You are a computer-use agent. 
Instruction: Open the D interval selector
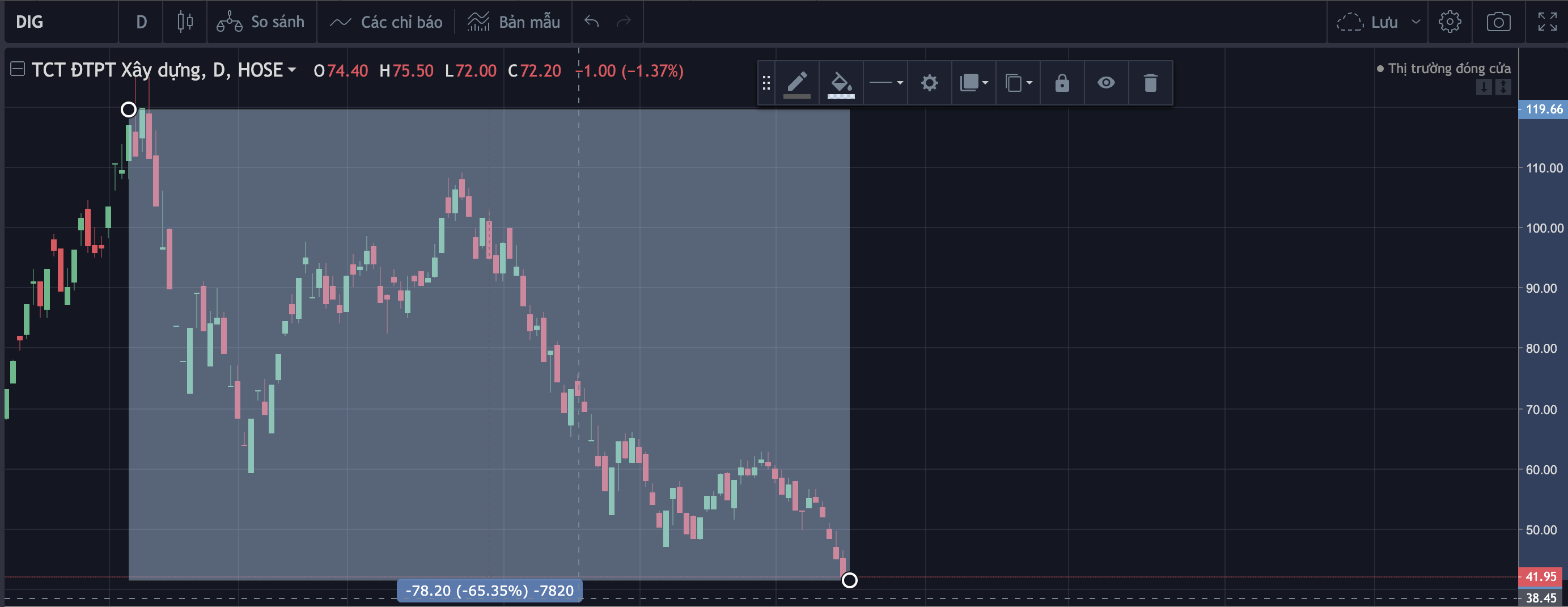click(x=141, y=22)
